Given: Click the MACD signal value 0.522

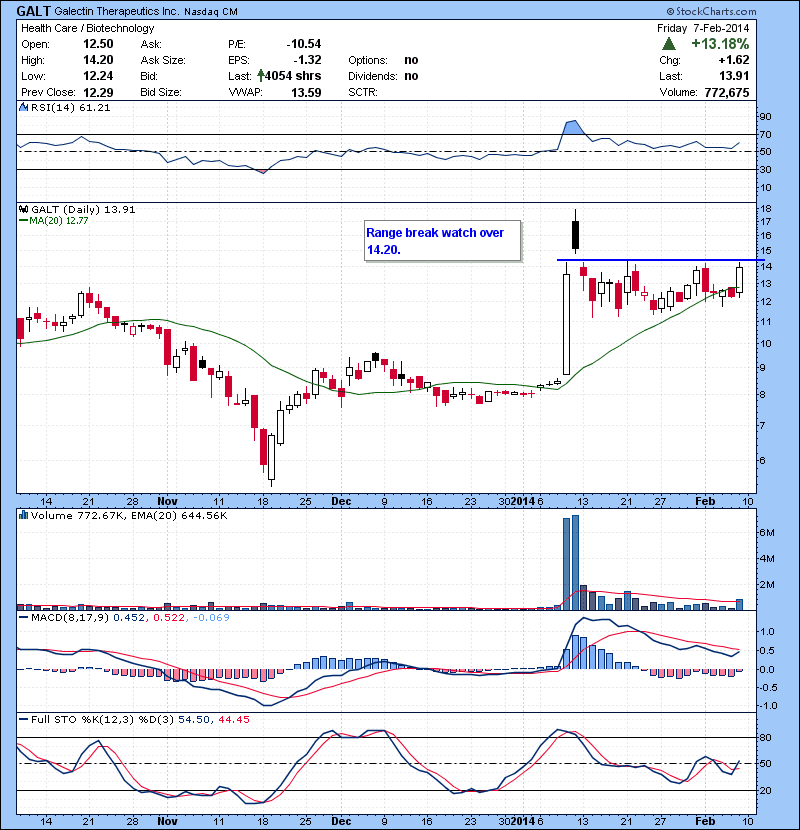Looking at the screenshot, I should [x=169, y=617].
